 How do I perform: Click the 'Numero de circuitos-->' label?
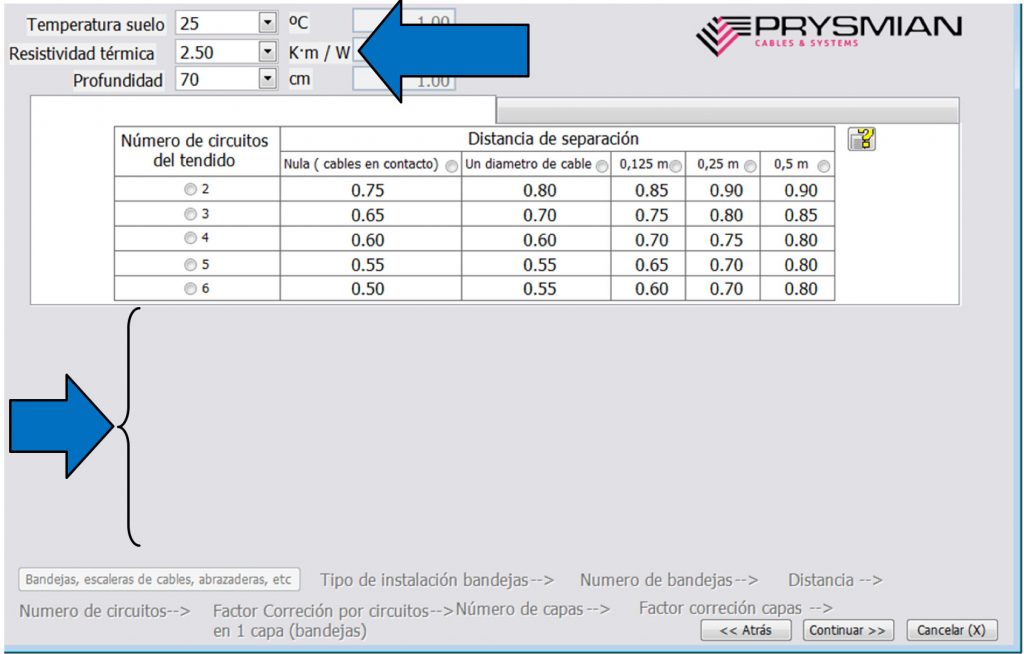click(x=104, y=611)
